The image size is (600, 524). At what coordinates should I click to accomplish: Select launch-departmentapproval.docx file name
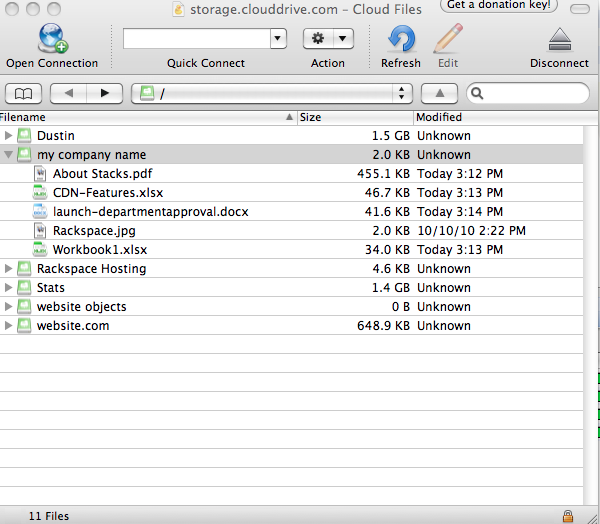coord(151,212)
